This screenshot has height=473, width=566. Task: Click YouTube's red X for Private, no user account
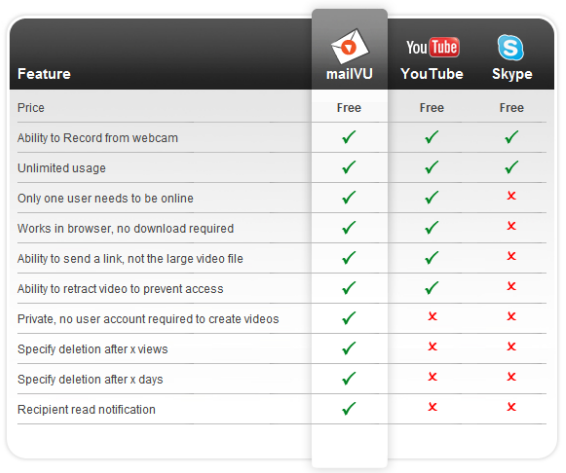pyautogui.click(x=432, y=316)
